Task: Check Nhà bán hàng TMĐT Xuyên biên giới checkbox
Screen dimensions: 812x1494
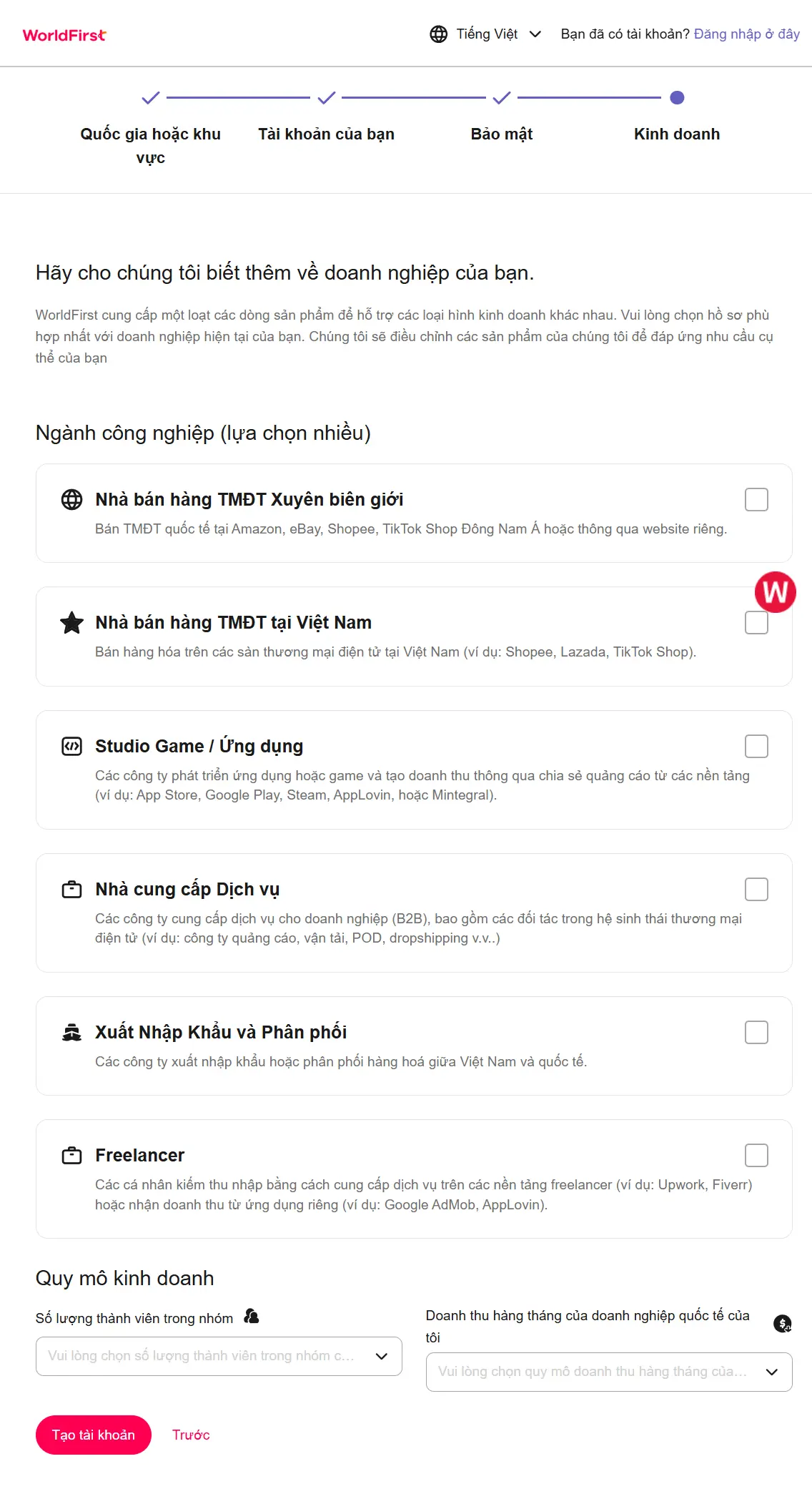Action: click(756, 499)
